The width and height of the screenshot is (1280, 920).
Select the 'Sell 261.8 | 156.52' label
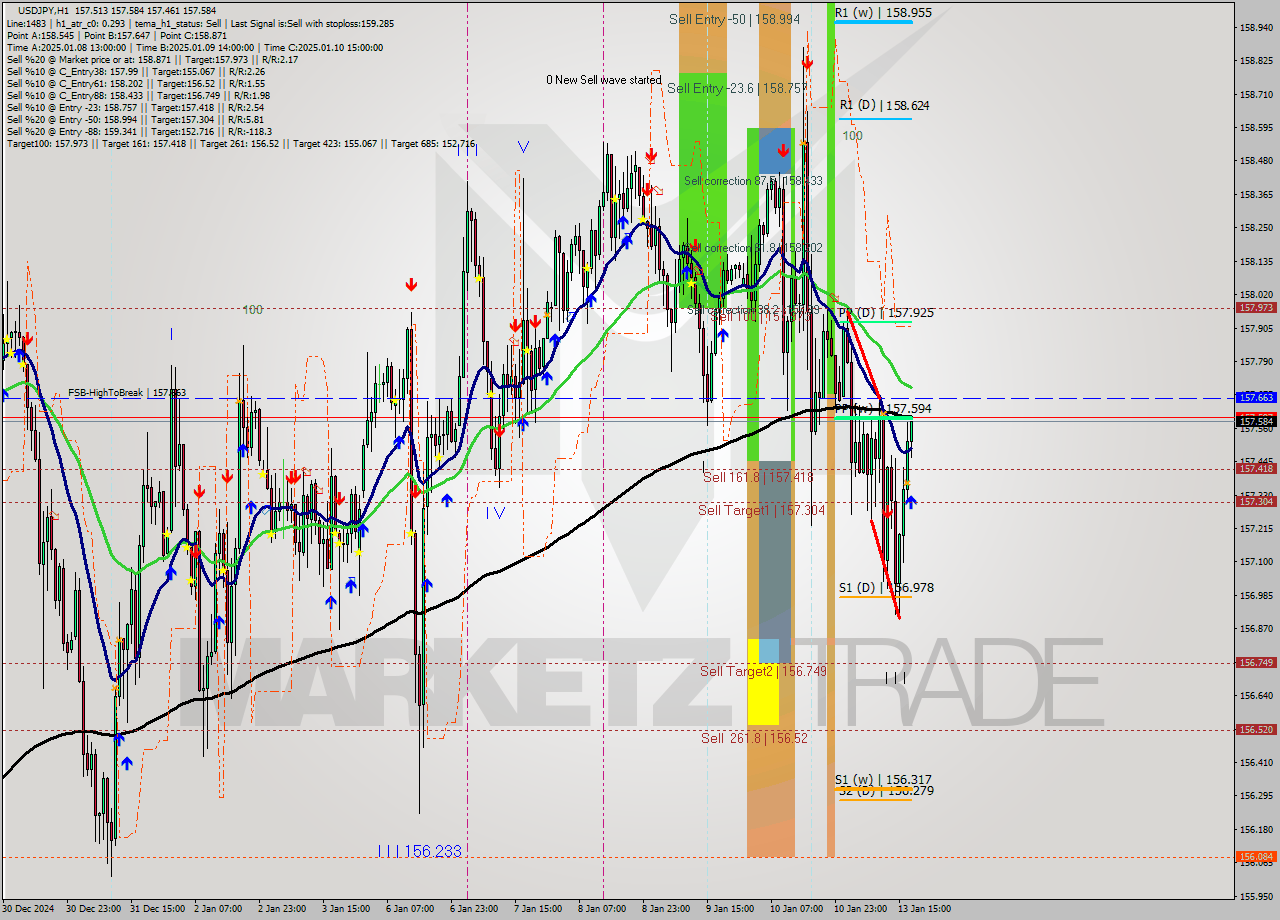754,738
